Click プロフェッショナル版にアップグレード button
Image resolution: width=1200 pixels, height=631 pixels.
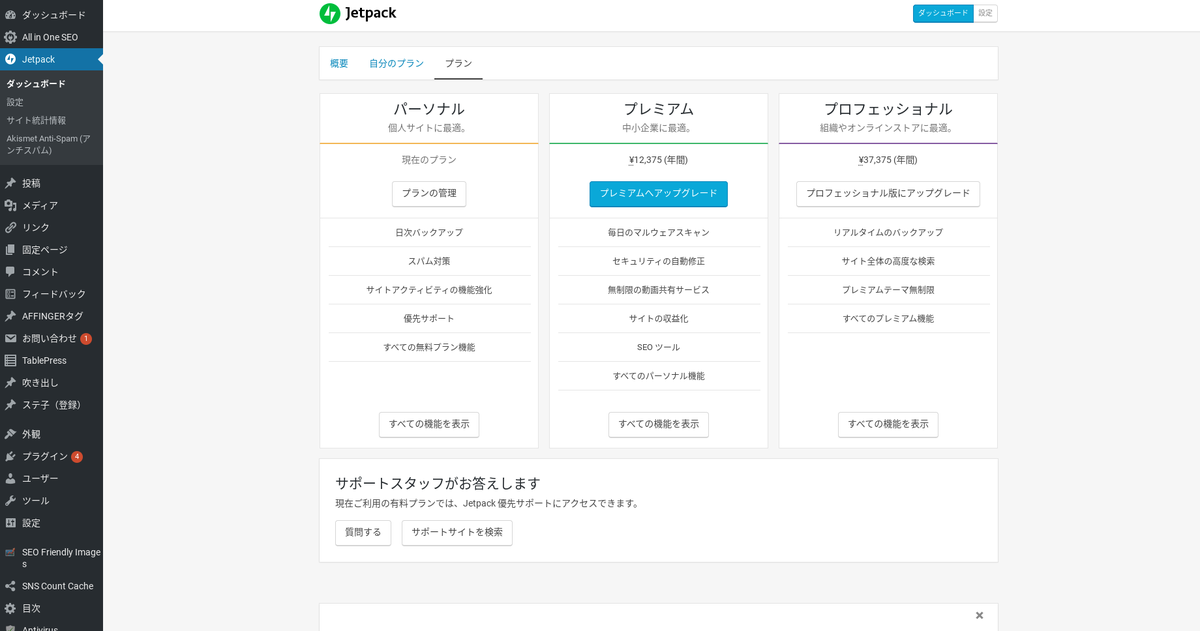pos(888,194)
